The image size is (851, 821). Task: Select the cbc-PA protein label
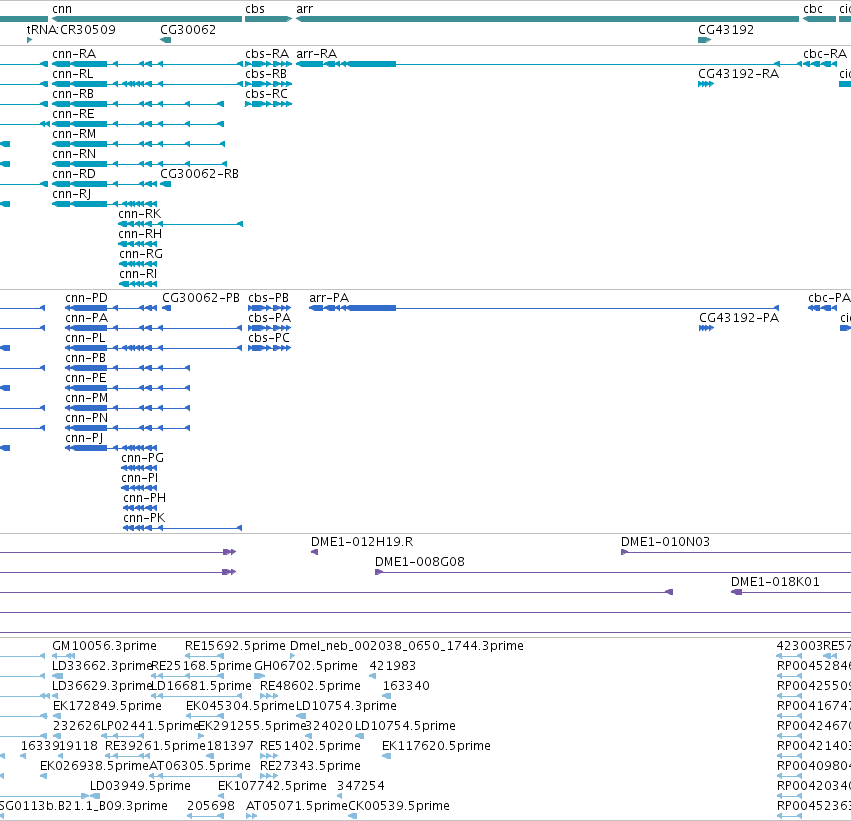(x=829, y=298)
